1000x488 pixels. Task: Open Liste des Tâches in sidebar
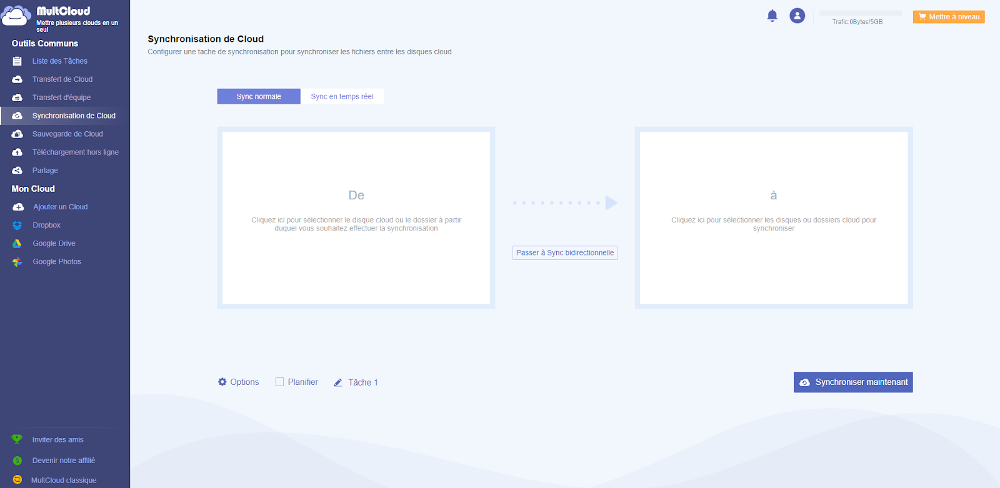(x=59, y=61)
